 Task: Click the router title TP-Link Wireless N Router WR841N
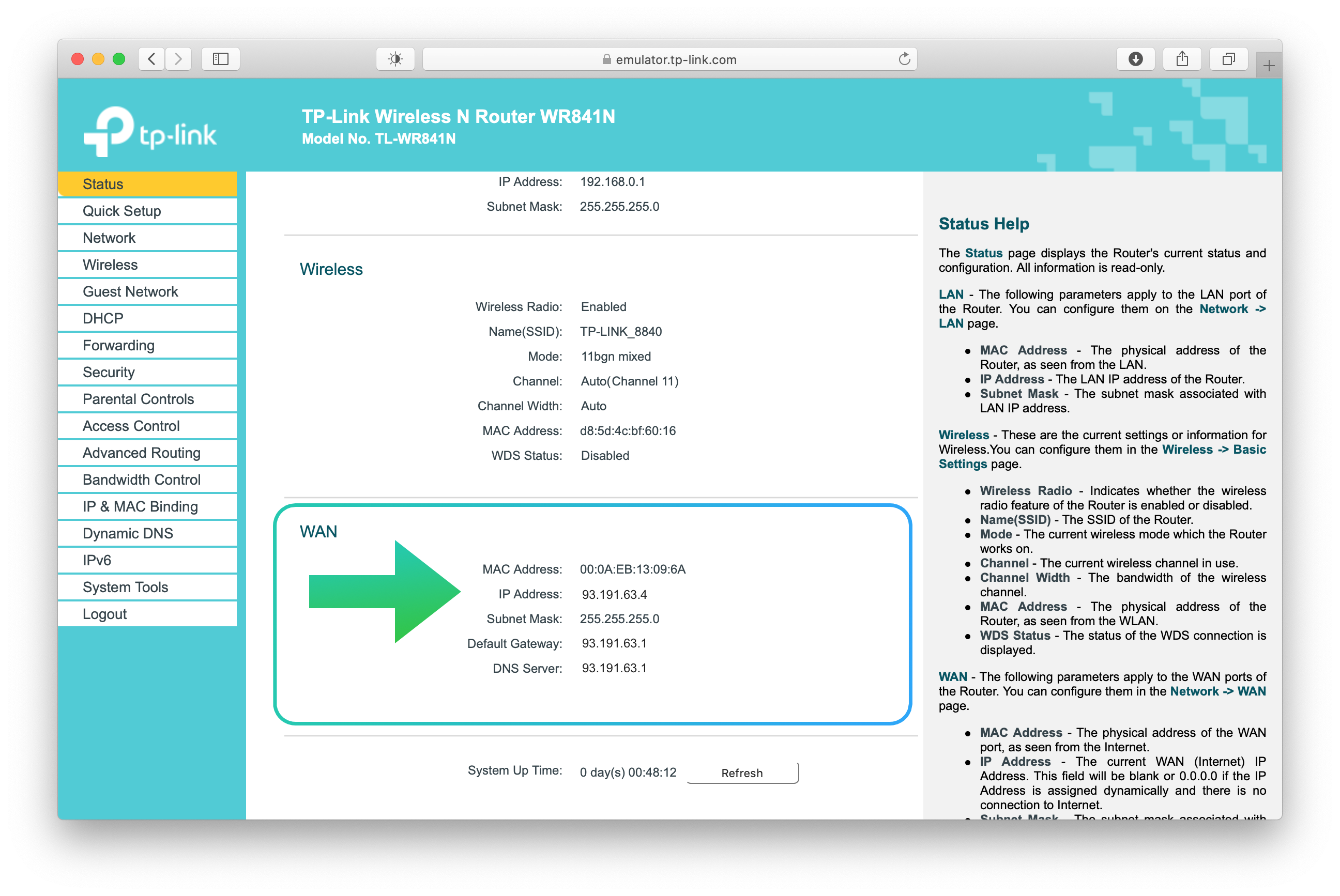459,117
